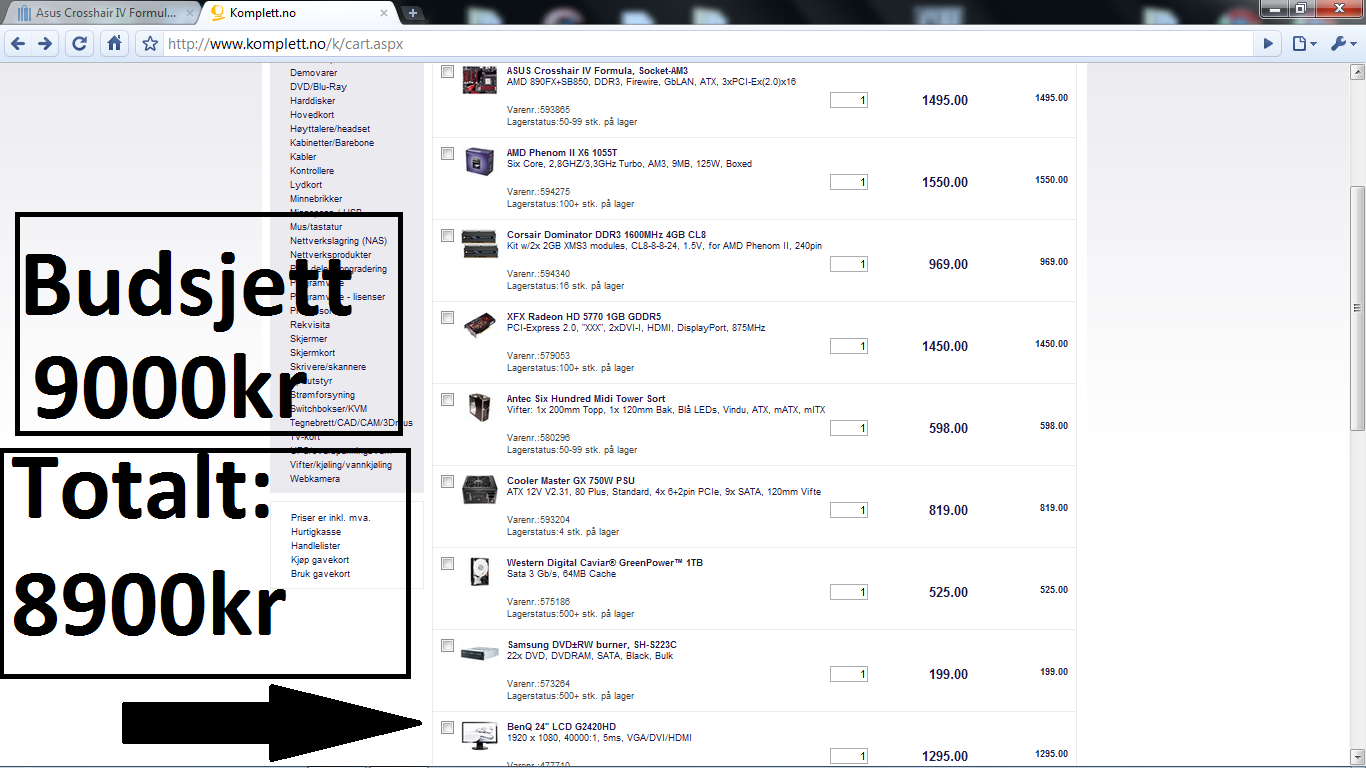Open the Webkamera category in sidebar
1366x768 pixels.
pyautogui.click(x=315, y=479)
